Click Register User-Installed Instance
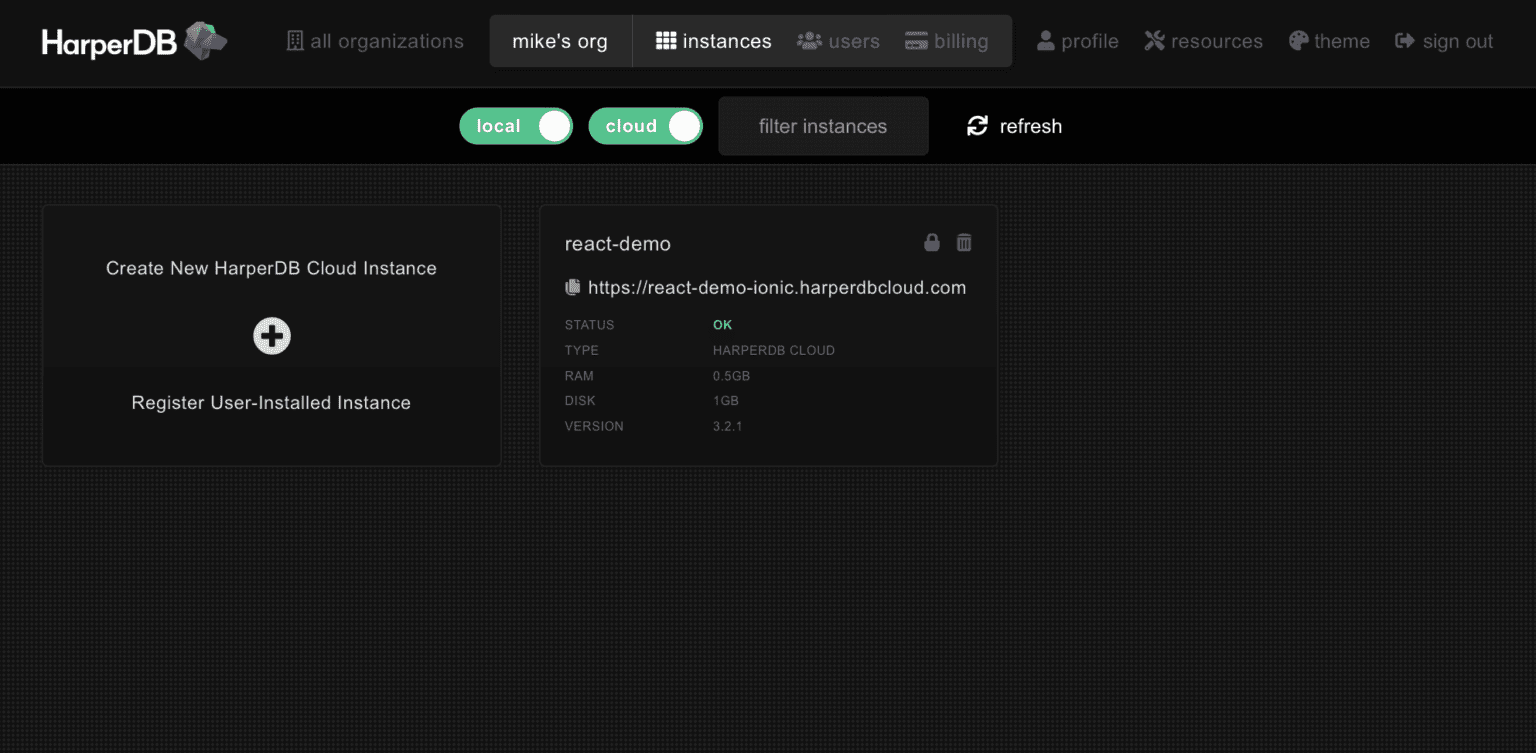Image resolution: width=1536 pixels, height=753 pixels. (271, 403)
